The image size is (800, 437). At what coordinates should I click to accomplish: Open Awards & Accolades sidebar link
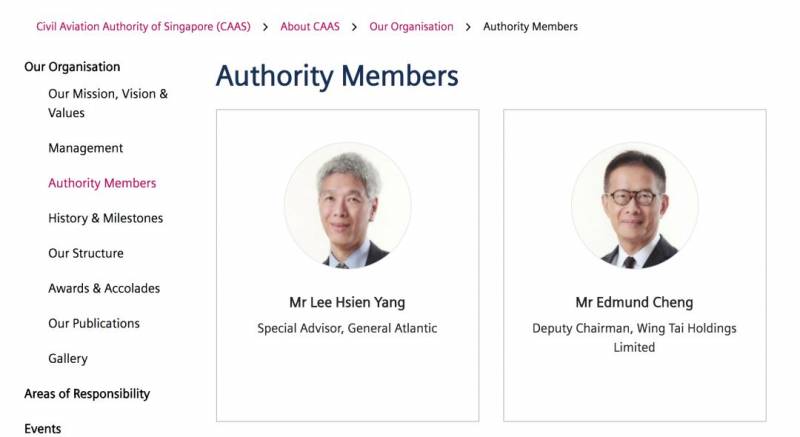click(x=104, y=288)
